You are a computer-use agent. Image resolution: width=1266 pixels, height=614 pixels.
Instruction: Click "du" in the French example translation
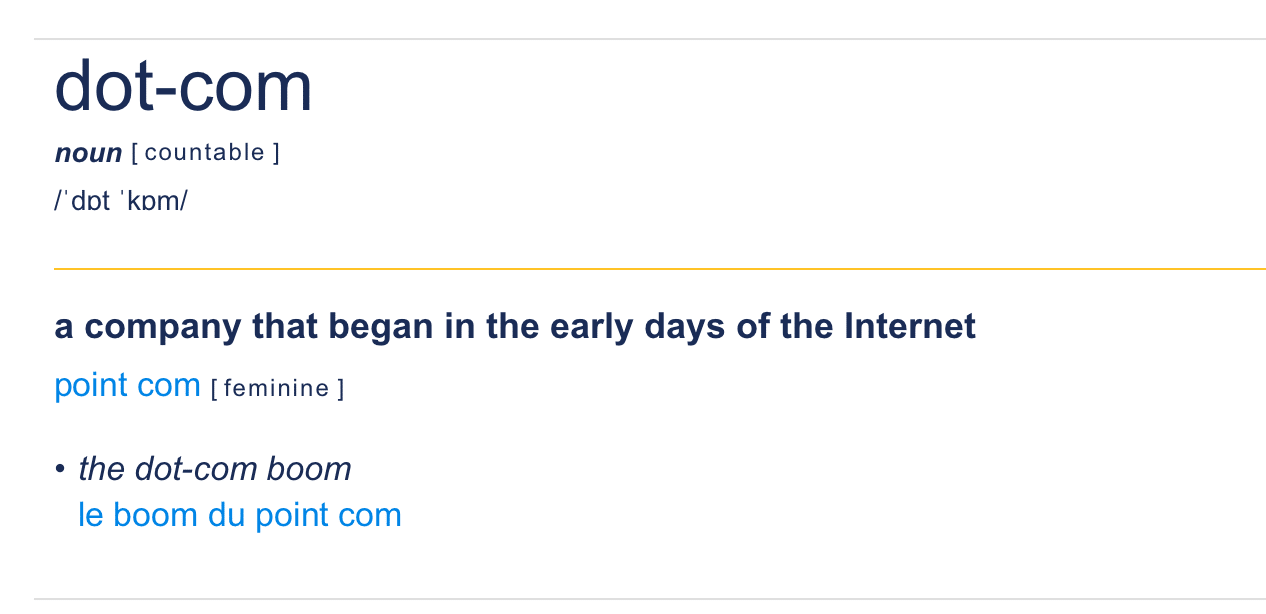coord(227,515)
